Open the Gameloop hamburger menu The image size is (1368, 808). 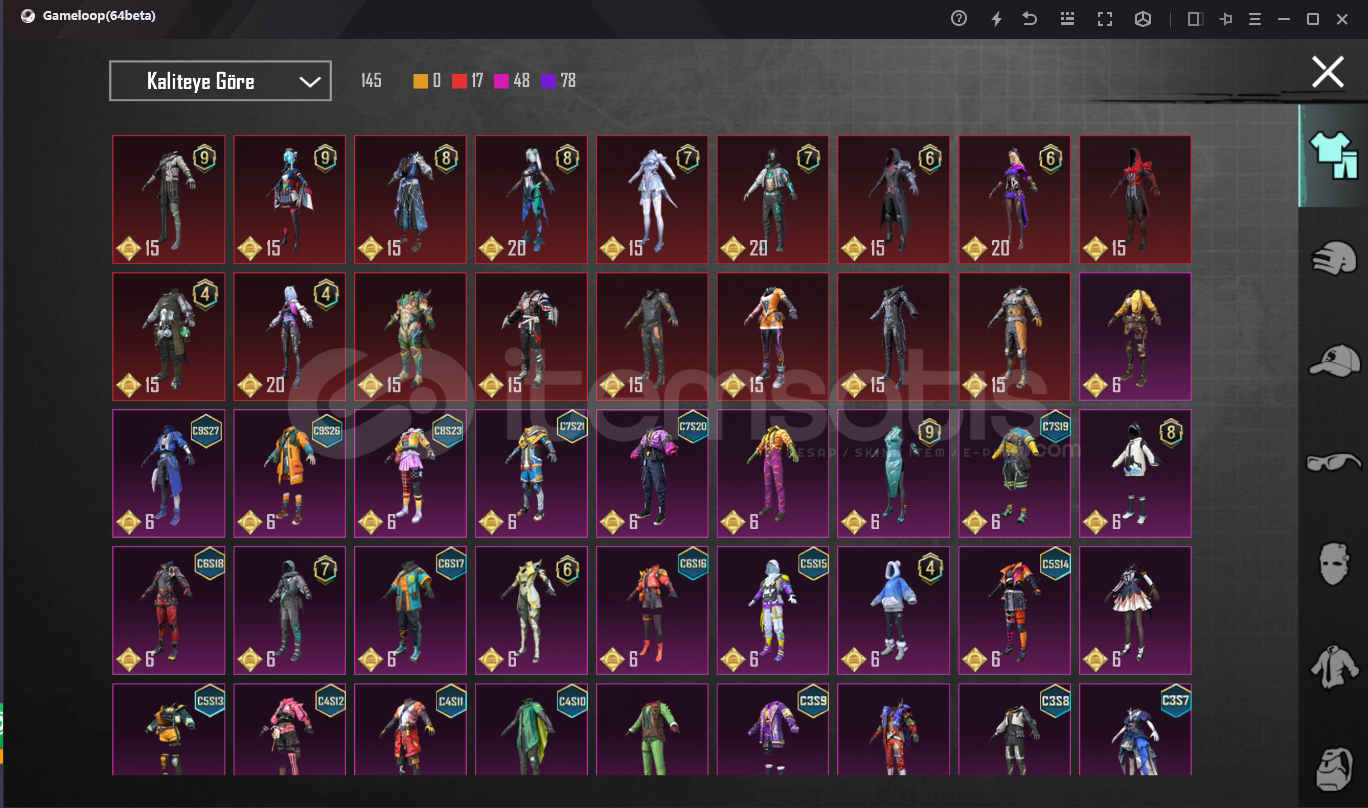point(1255,19)
